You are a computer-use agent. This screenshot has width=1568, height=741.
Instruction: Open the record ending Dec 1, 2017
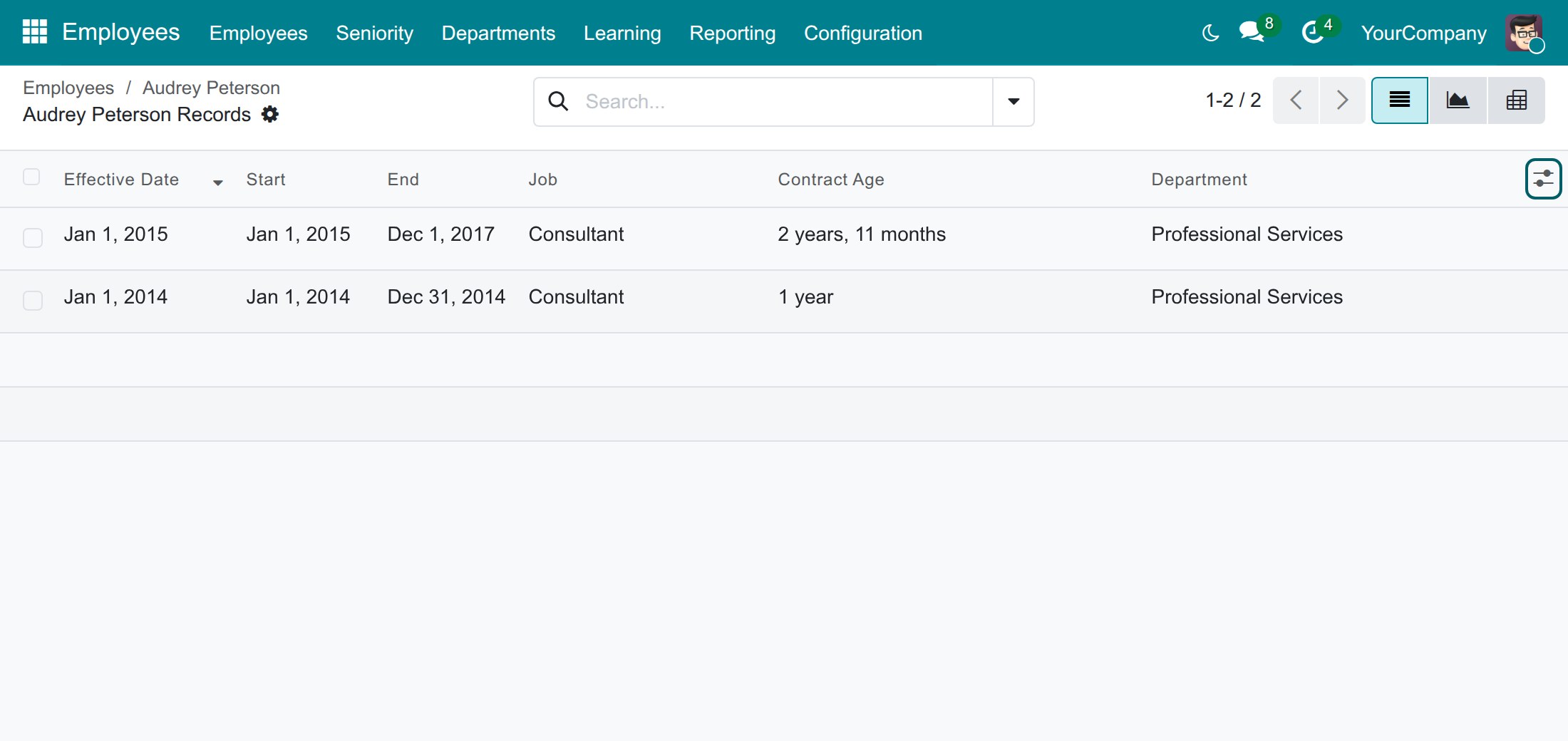point(784,239)
